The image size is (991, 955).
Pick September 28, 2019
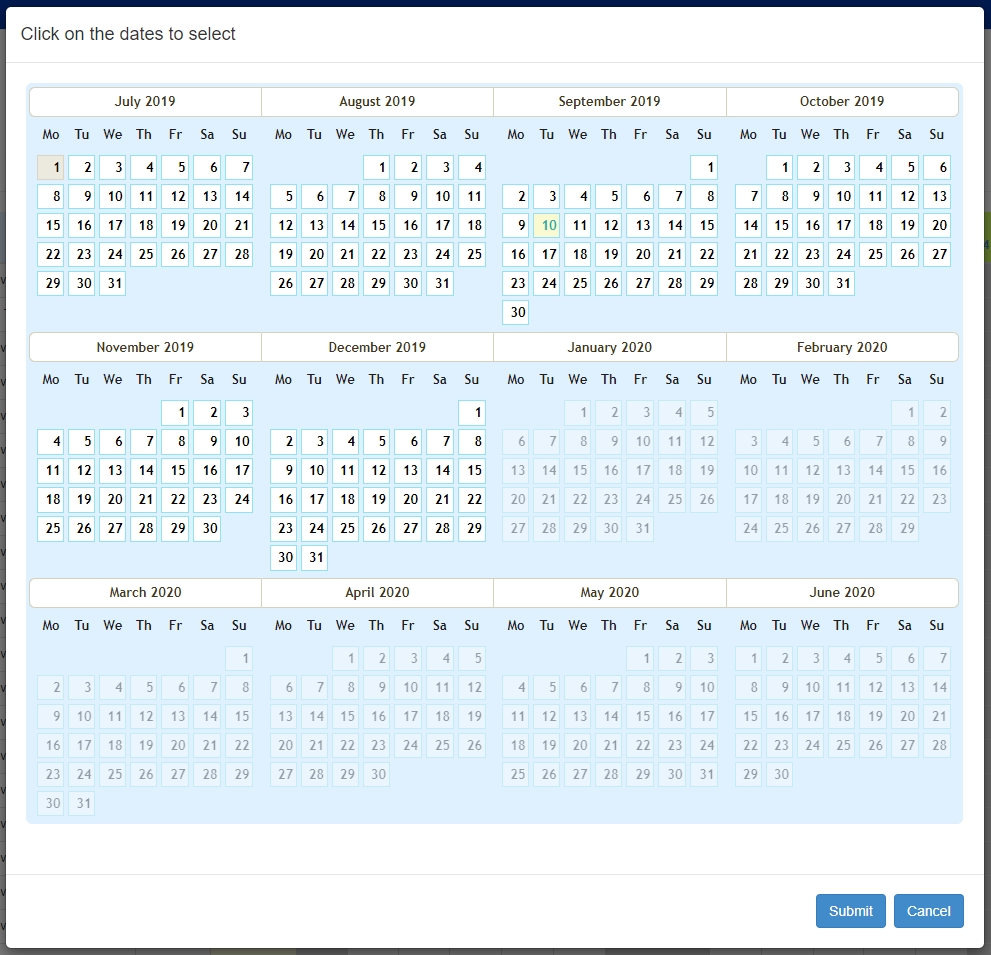click(x=672, y=283)
